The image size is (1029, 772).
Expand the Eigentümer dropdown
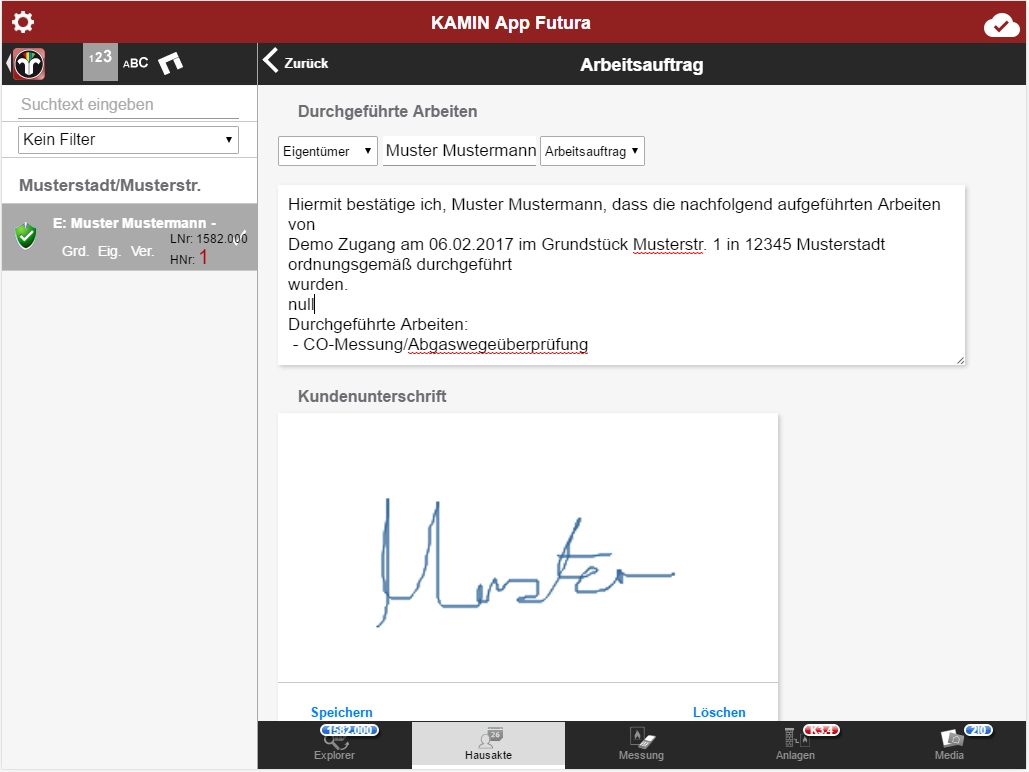[328, 152]
